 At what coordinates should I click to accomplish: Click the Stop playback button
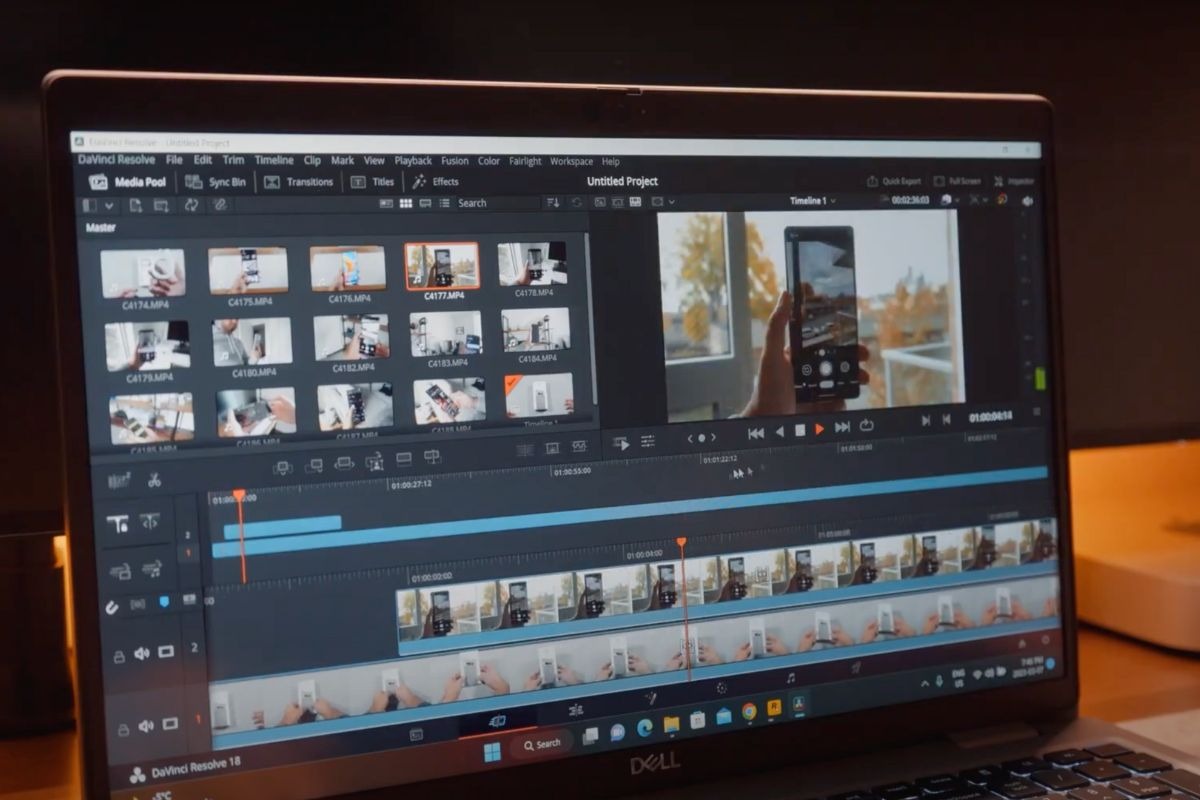coord(799,430)
